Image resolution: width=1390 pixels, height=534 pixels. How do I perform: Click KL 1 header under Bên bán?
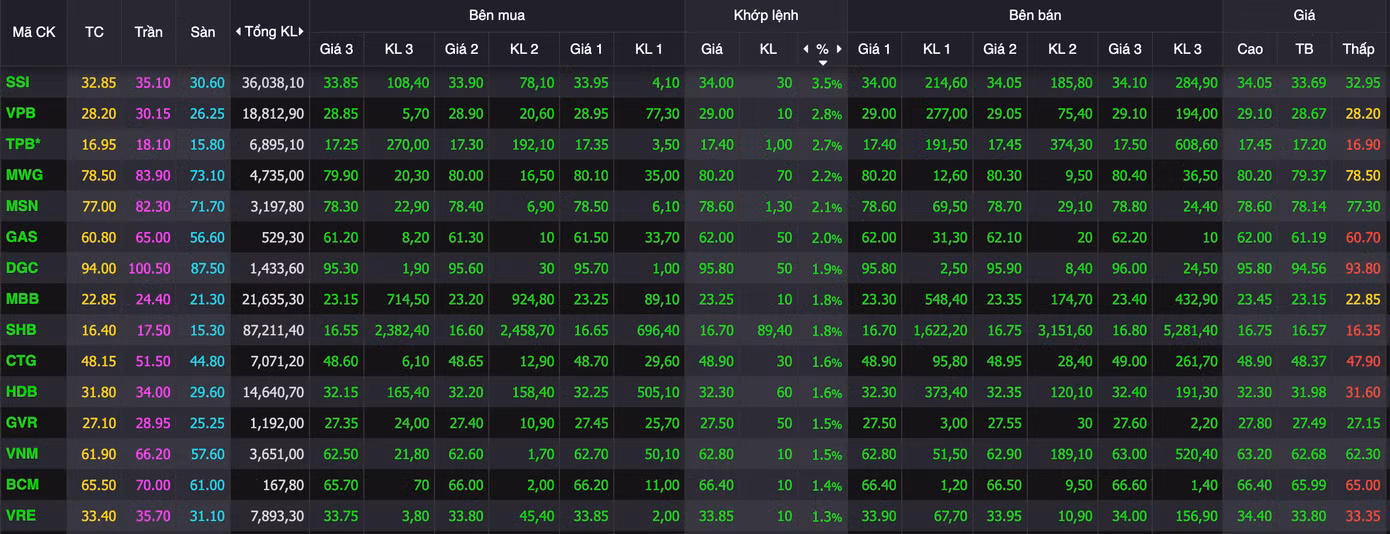click(x=937, y=48)
